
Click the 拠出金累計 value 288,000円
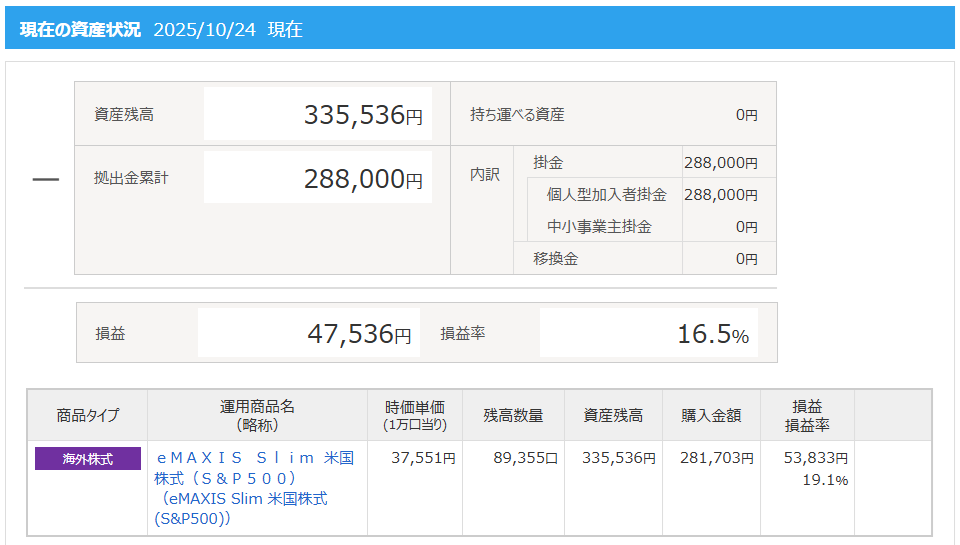(363, 179)
